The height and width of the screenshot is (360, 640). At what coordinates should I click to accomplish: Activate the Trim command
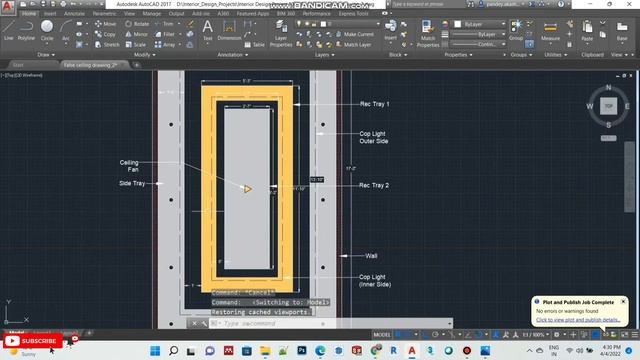point(164,24)
